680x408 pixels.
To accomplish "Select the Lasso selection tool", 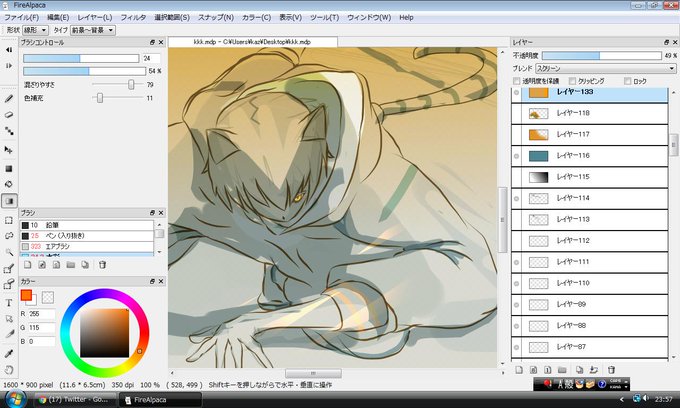I will click(9, 236).
